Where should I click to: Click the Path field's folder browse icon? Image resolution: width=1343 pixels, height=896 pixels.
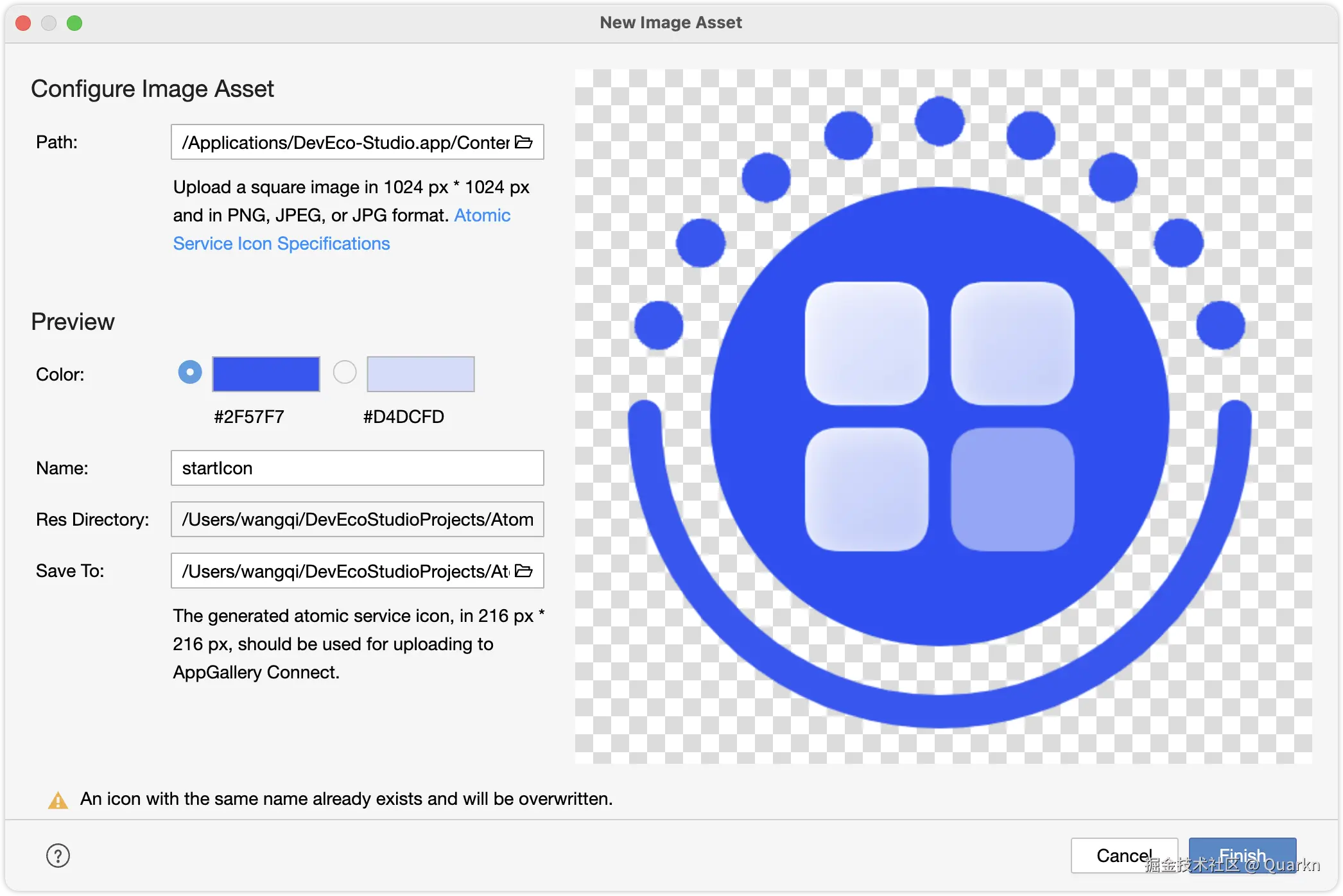tap(524, 142)
